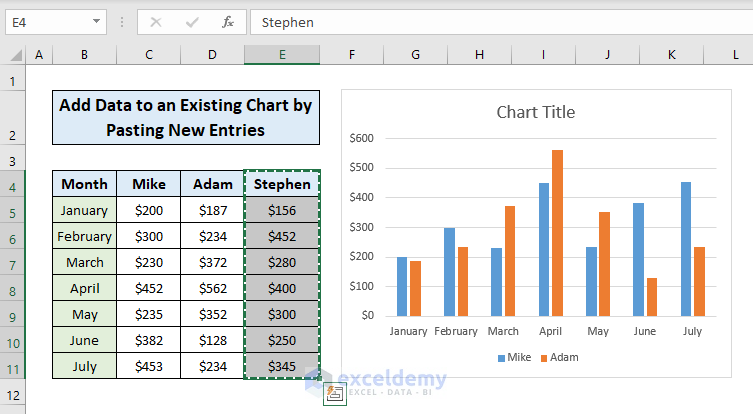Click the formula bar containing Stephen
This screenshot has width=753, height=414.
pos(500,21)
